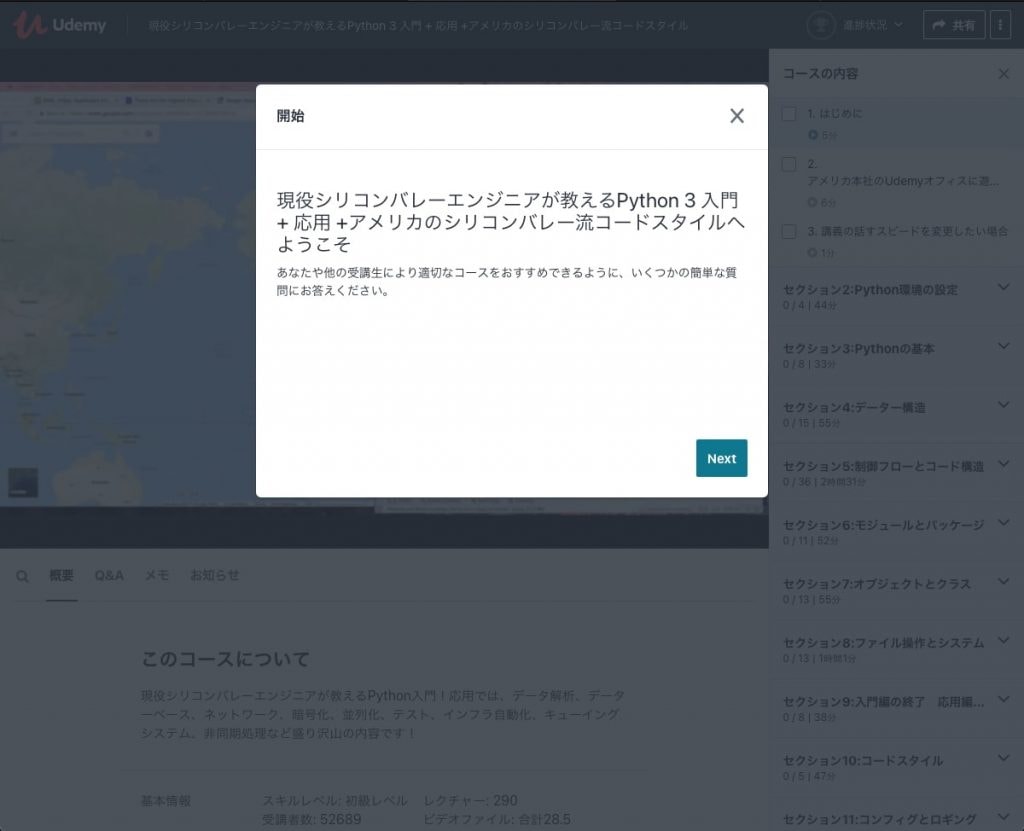
Task: Open the メモ tab
Action: pyautogui.click(x=157, y=576)
